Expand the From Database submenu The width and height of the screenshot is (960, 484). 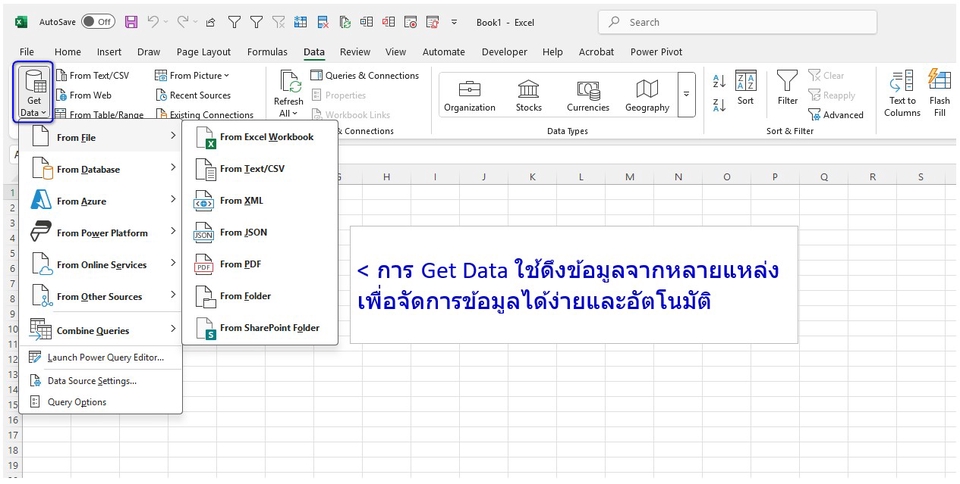click(101, 169)
